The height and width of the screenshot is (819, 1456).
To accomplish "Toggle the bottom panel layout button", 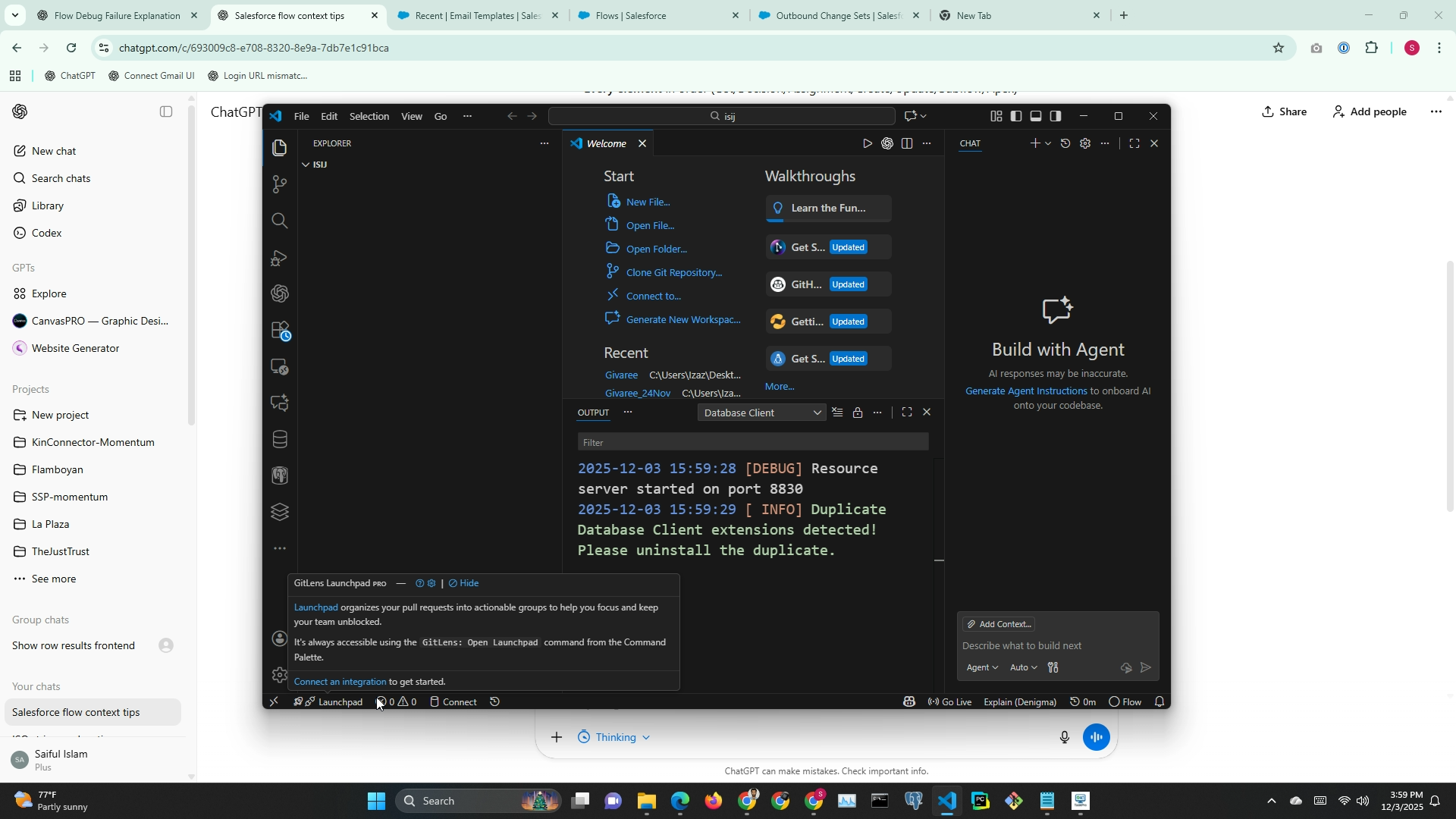I will [x=1036, y=116].
